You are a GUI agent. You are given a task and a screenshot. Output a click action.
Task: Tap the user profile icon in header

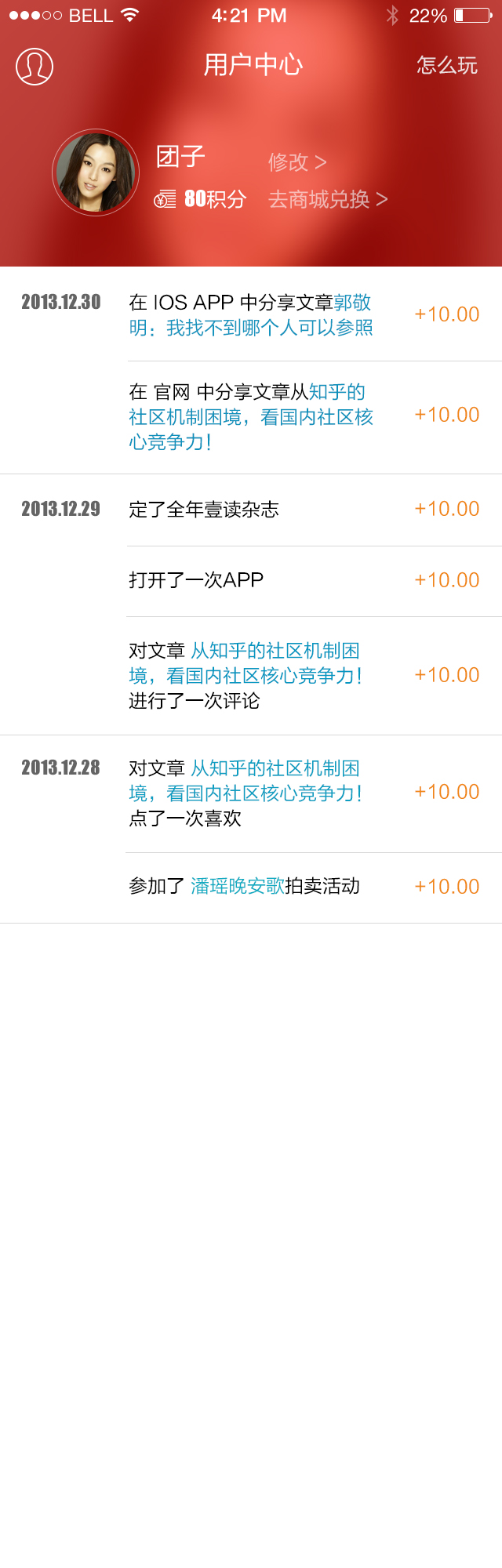[35, 67]
